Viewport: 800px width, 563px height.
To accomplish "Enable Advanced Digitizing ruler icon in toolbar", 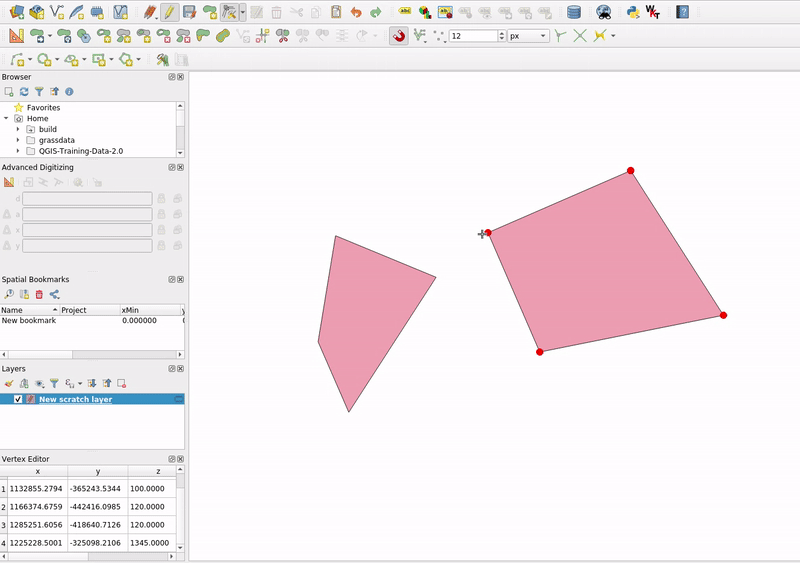I will (x=16, y=35).
